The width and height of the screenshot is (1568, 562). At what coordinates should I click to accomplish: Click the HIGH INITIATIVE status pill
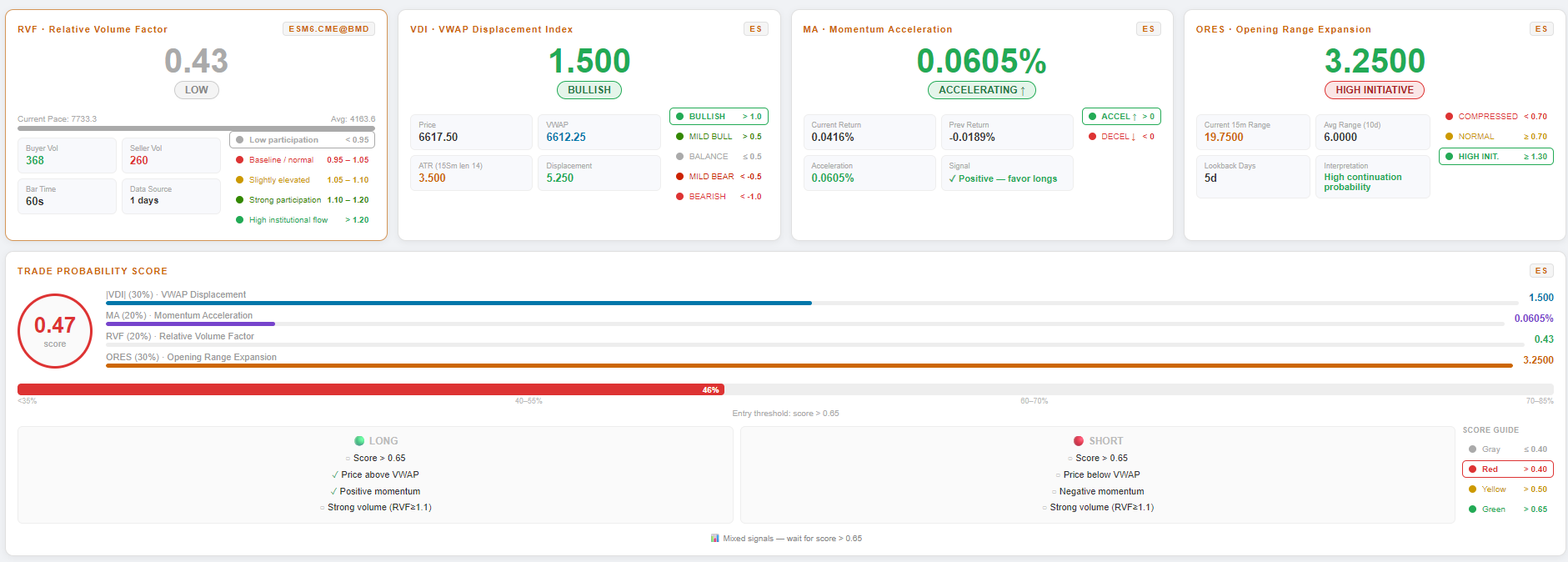click(x=1374, y=90)
